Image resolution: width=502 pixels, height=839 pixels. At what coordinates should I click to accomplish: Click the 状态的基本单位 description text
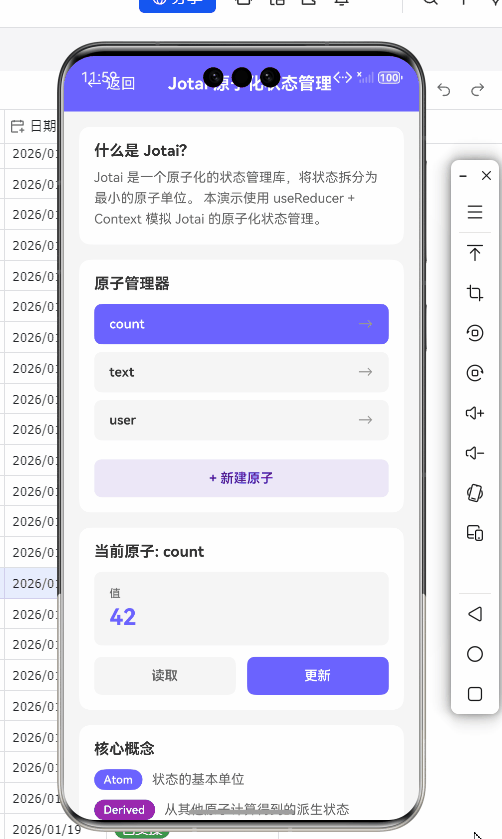point(198,780)
